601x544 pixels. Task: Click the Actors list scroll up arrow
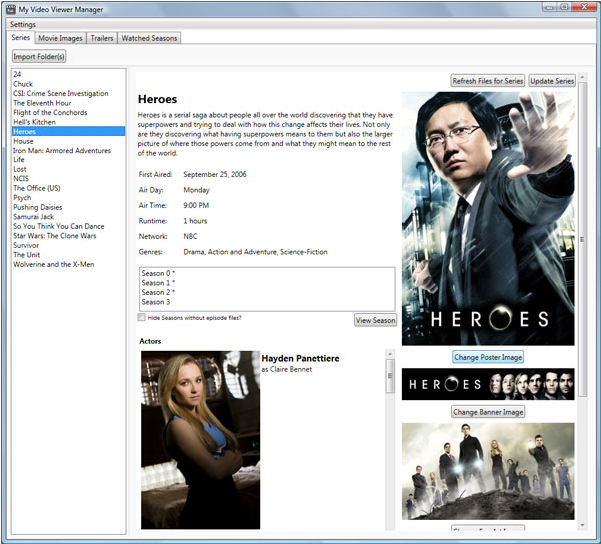click(390, 354)
